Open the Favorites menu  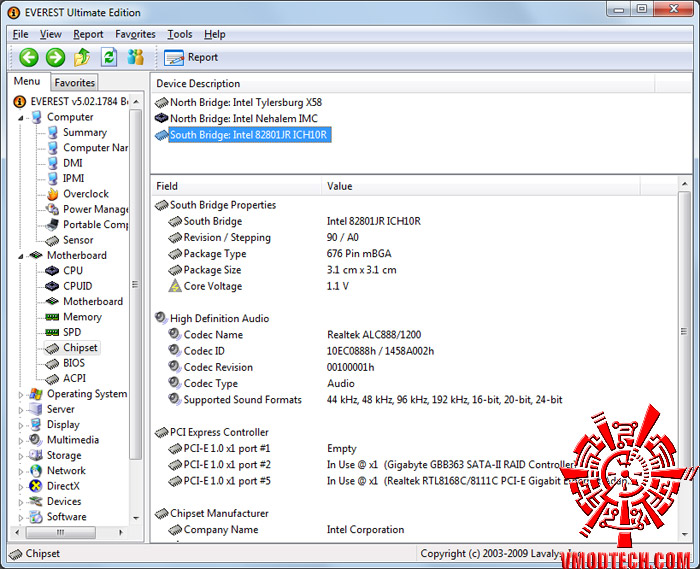(x=135, y=34)
